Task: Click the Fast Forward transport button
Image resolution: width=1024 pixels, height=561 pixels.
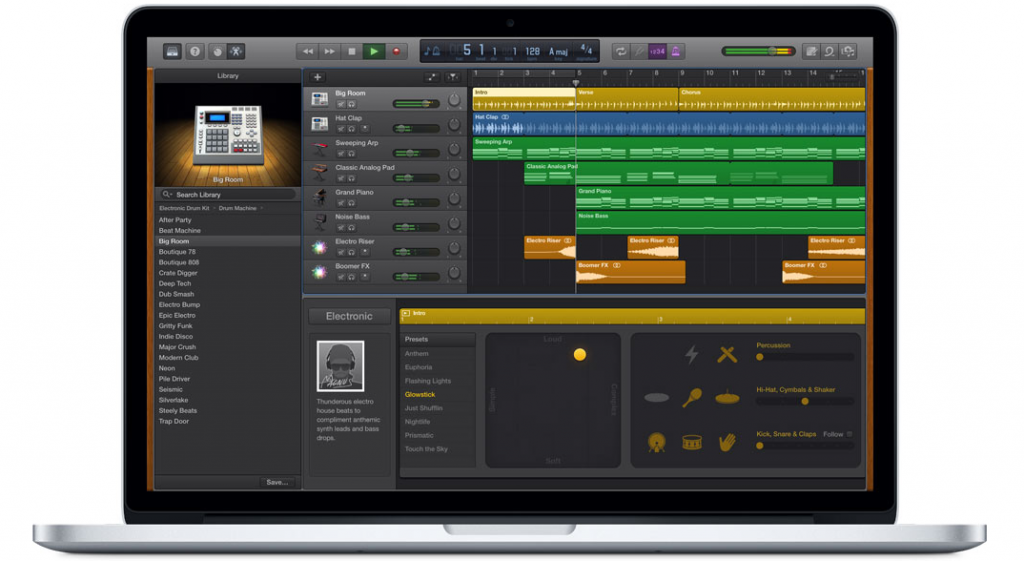Action: tap(329, 51)
